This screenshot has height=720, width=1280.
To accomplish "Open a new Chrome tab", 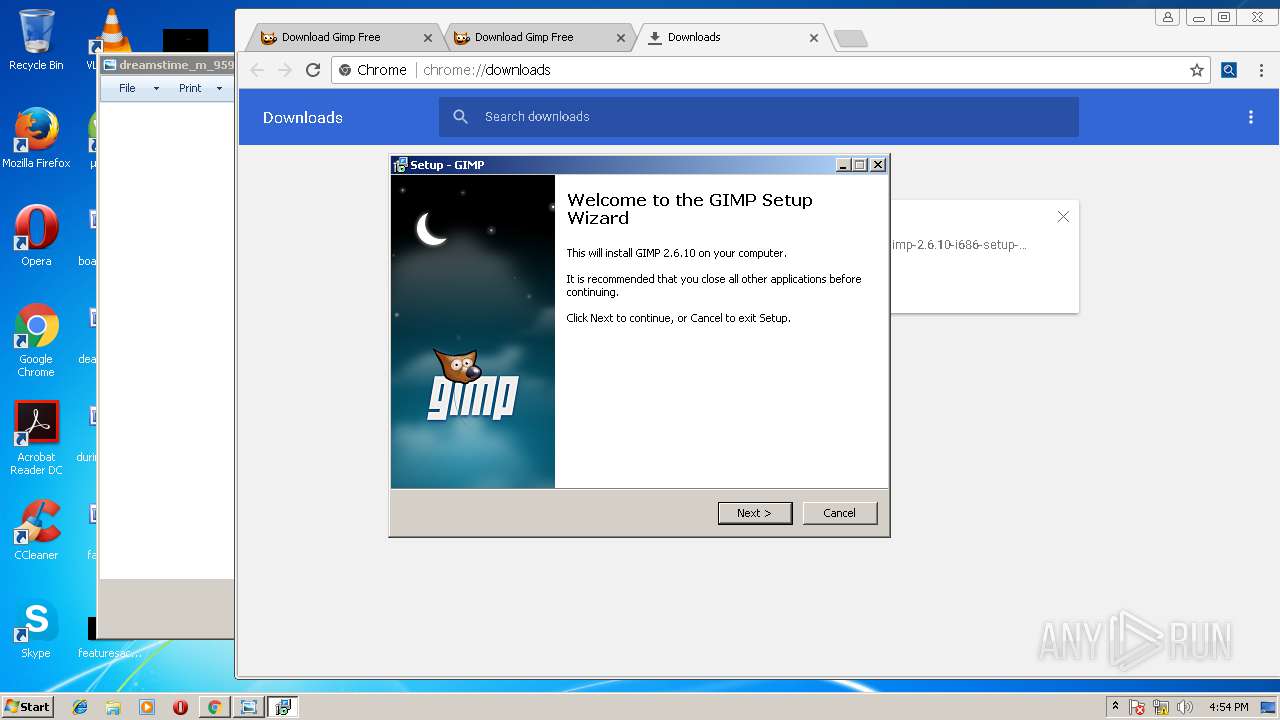I will [x=850, y=38].
